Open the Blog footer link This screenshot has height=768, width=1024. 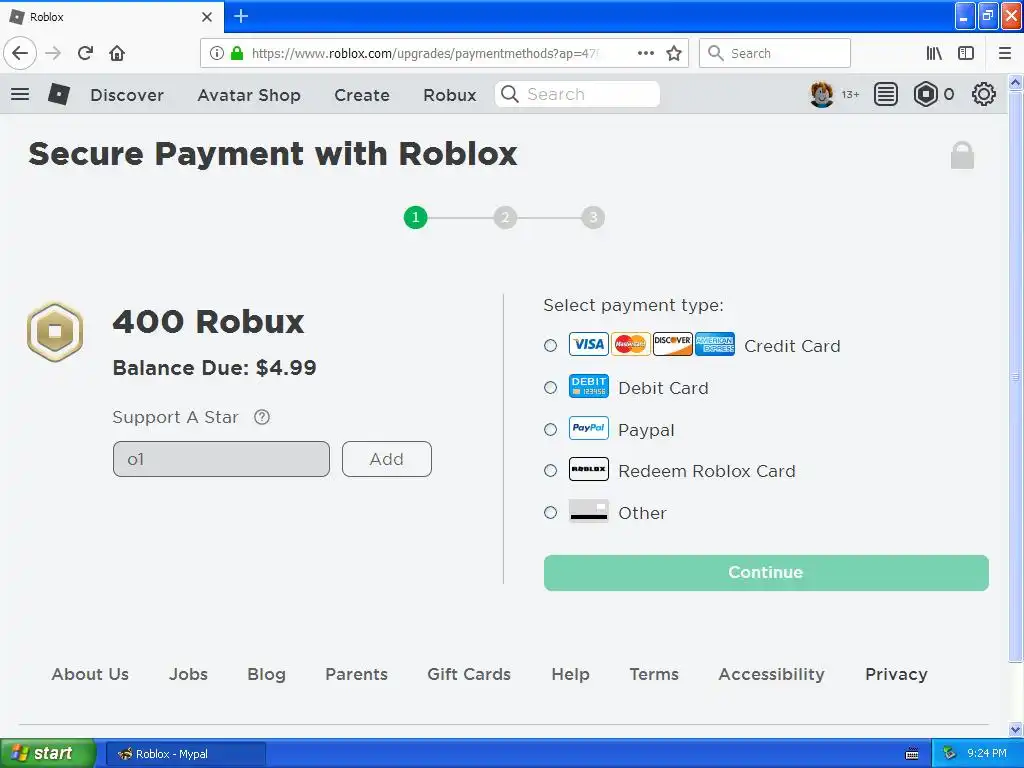click(266, 674)
